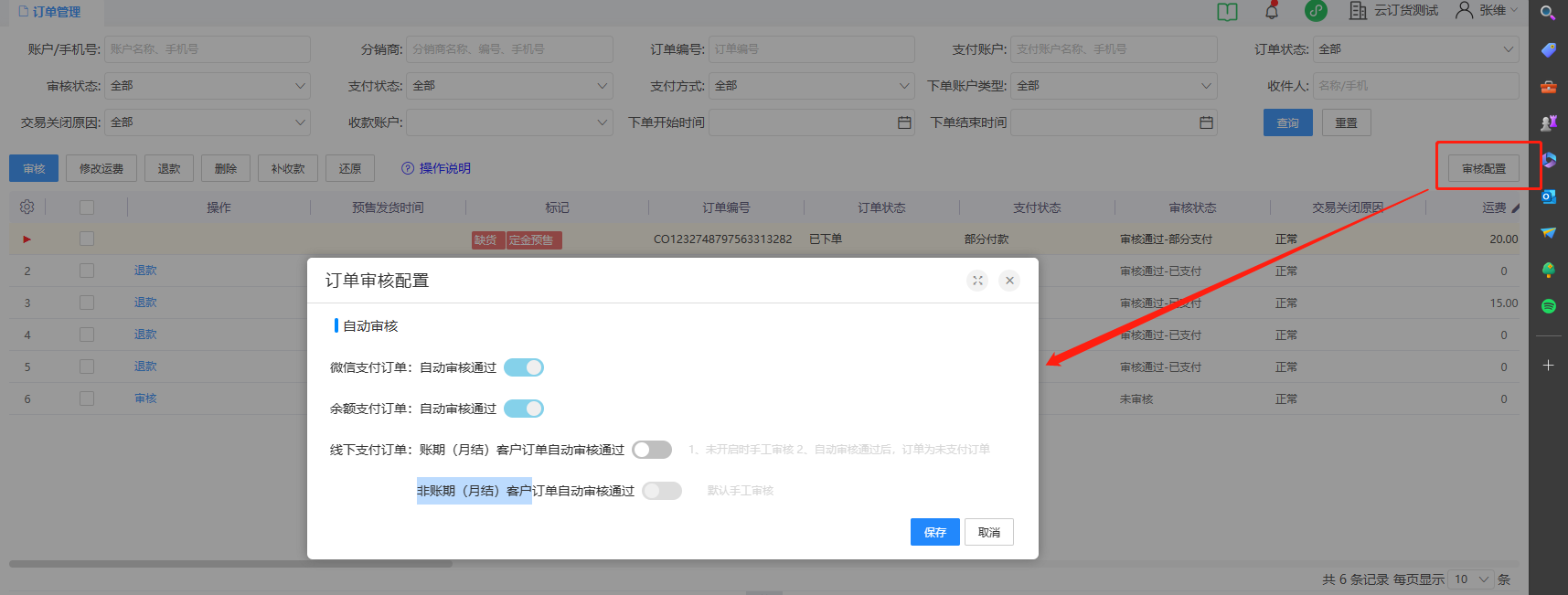This screenshot has width=1568, height=595.
Task: Click the 删除 toolbar button
Action: 226,168
